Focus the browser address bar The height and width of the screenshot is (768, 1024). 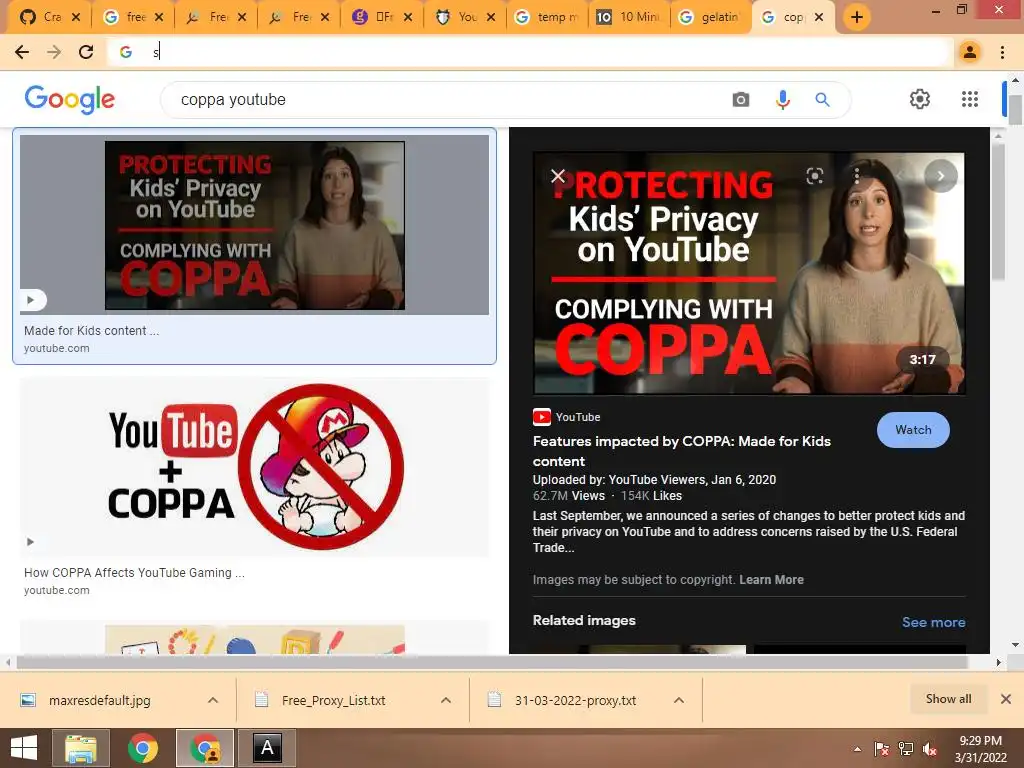pos(529,52)
